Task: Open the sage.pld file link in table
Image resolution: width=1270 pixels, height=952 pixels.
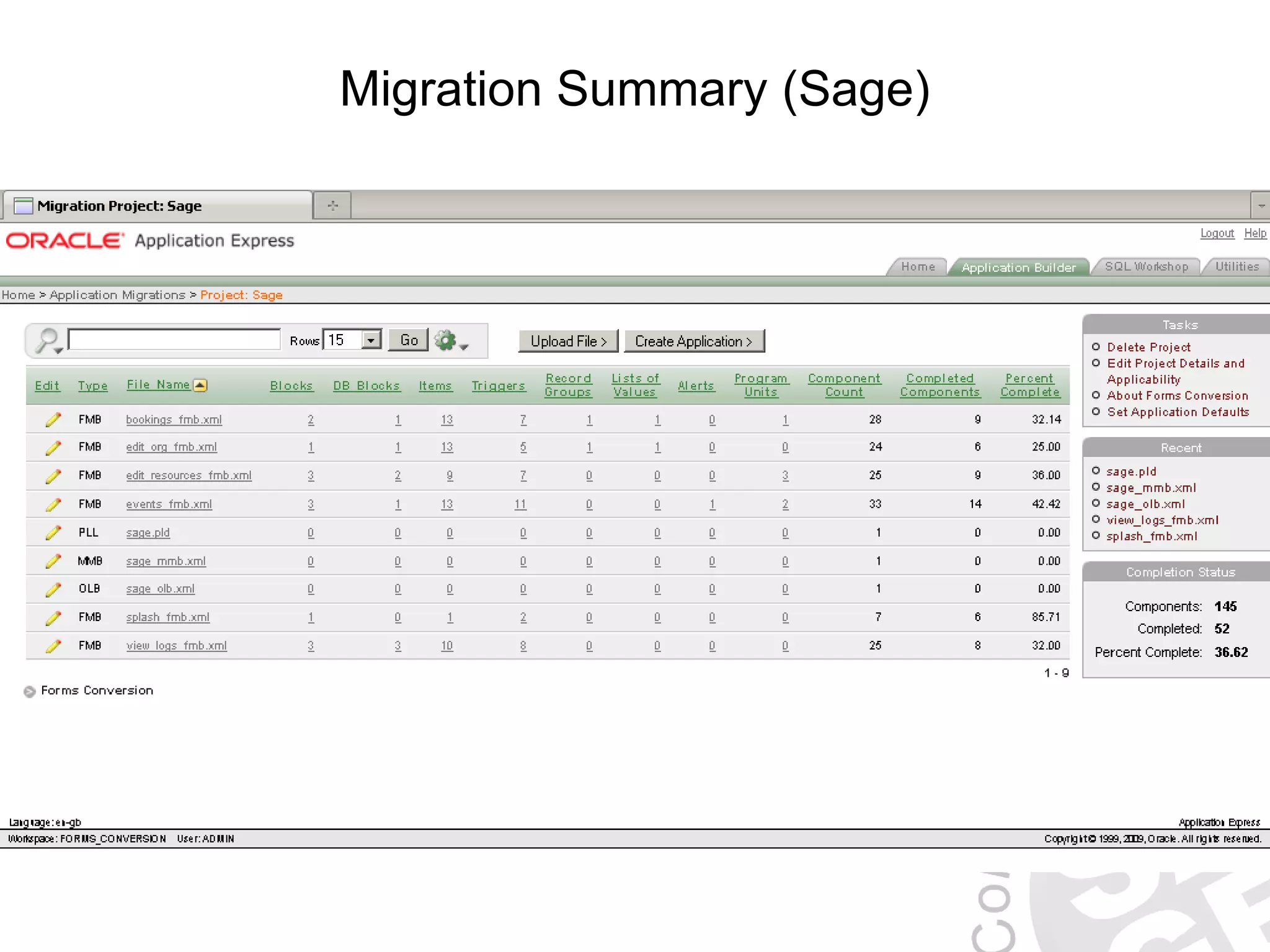Action: pyautogui.click(x=148, y=532)
